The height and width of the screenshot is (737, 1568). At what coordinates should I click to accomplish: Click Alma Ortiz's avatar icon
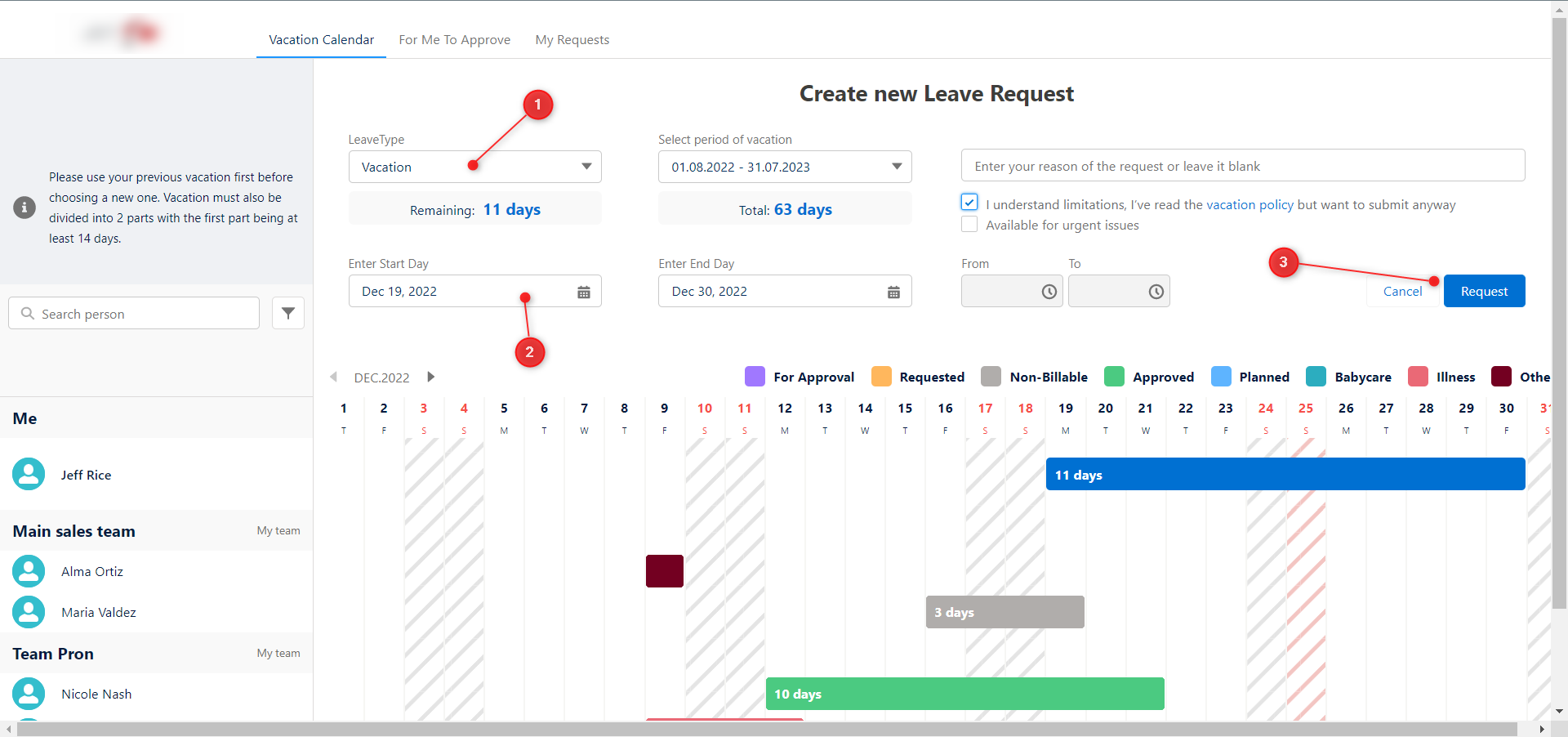[x=29, y=571]
